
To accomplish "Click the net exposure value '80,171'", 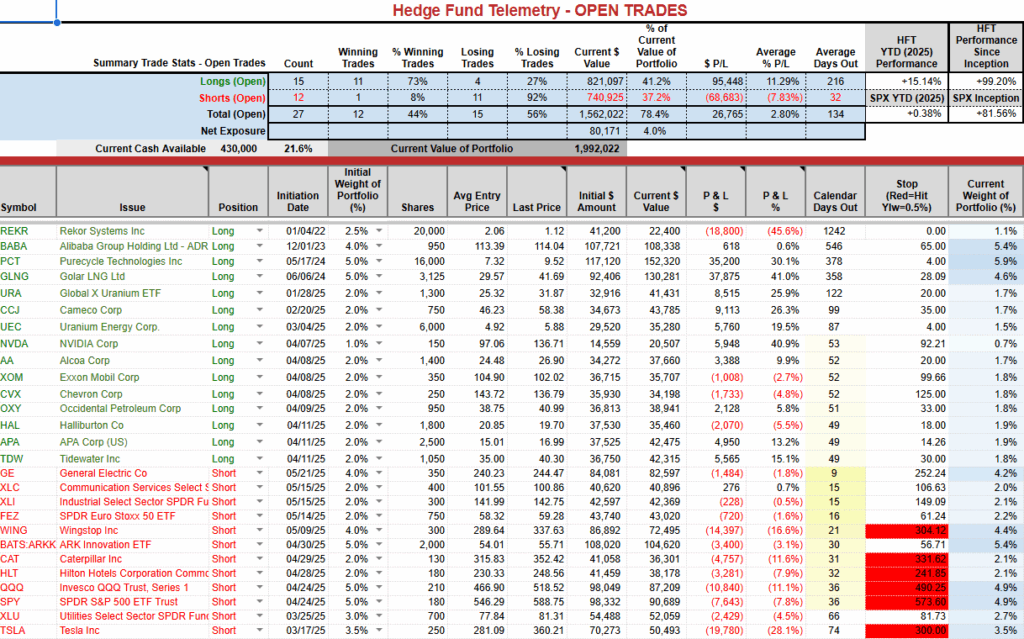I will tap(607, 131).
